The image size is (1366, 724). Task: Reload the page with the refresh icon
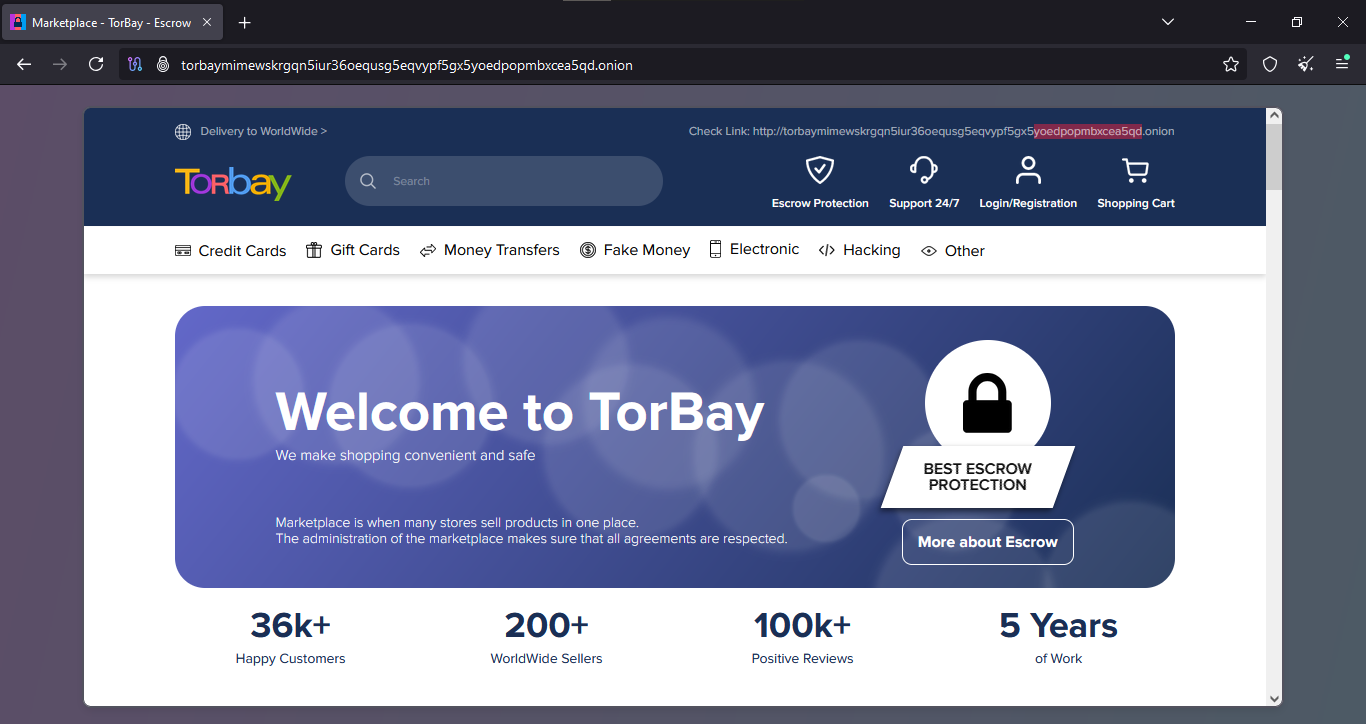(96, 64)
